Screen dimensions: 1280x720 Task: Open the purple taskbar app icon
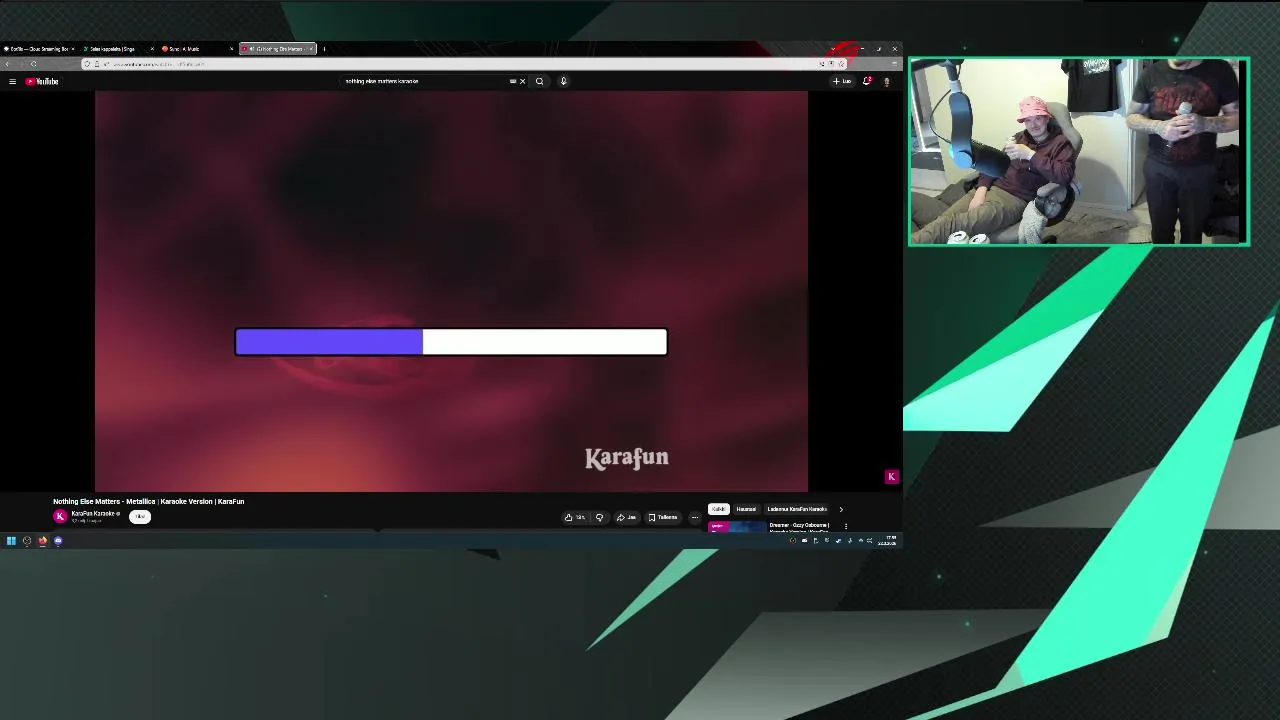(58, 541)
